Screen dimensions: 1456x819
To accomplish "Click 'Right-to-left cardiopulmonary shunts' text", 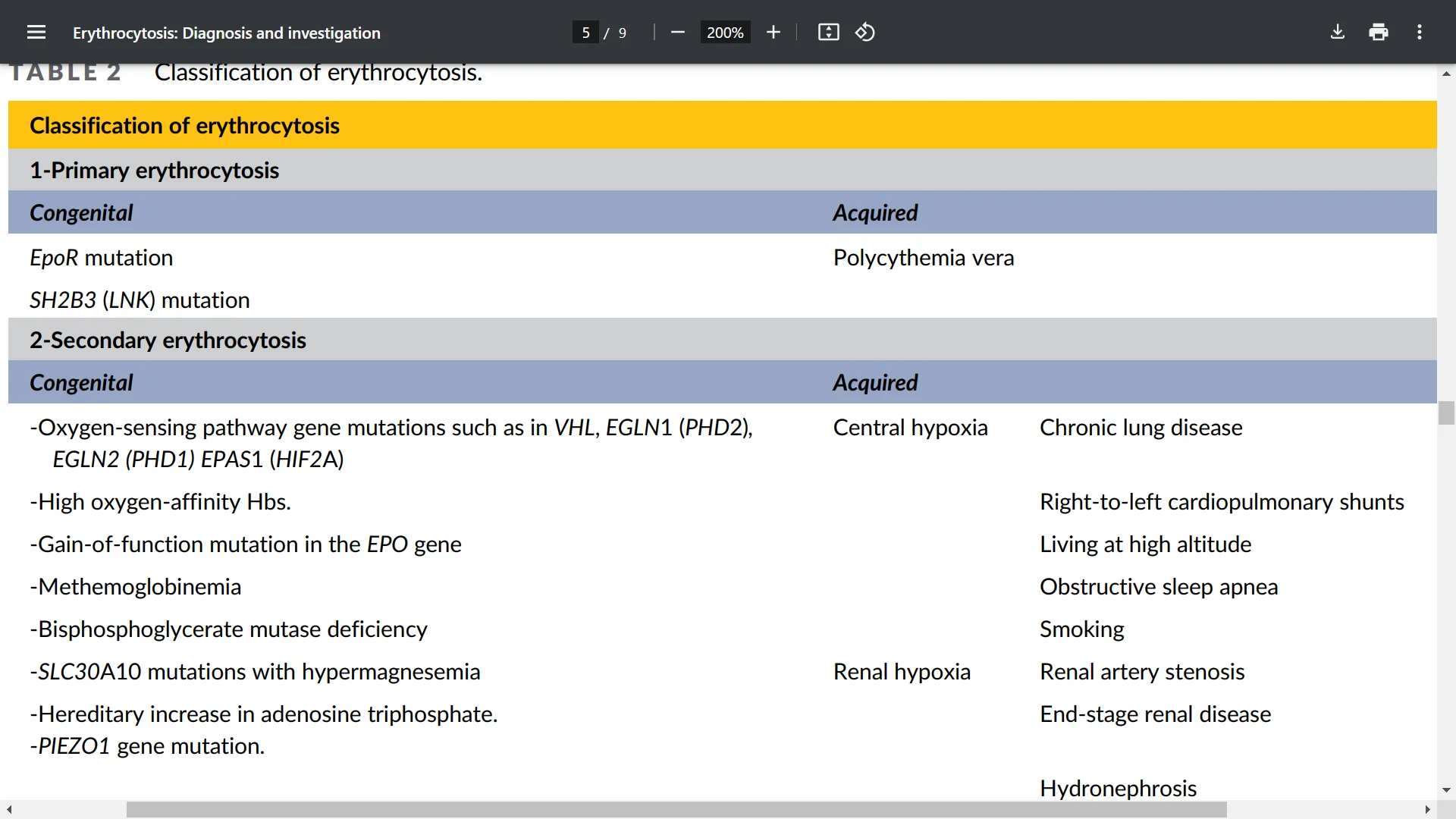I will click(x=1222, y=502).
